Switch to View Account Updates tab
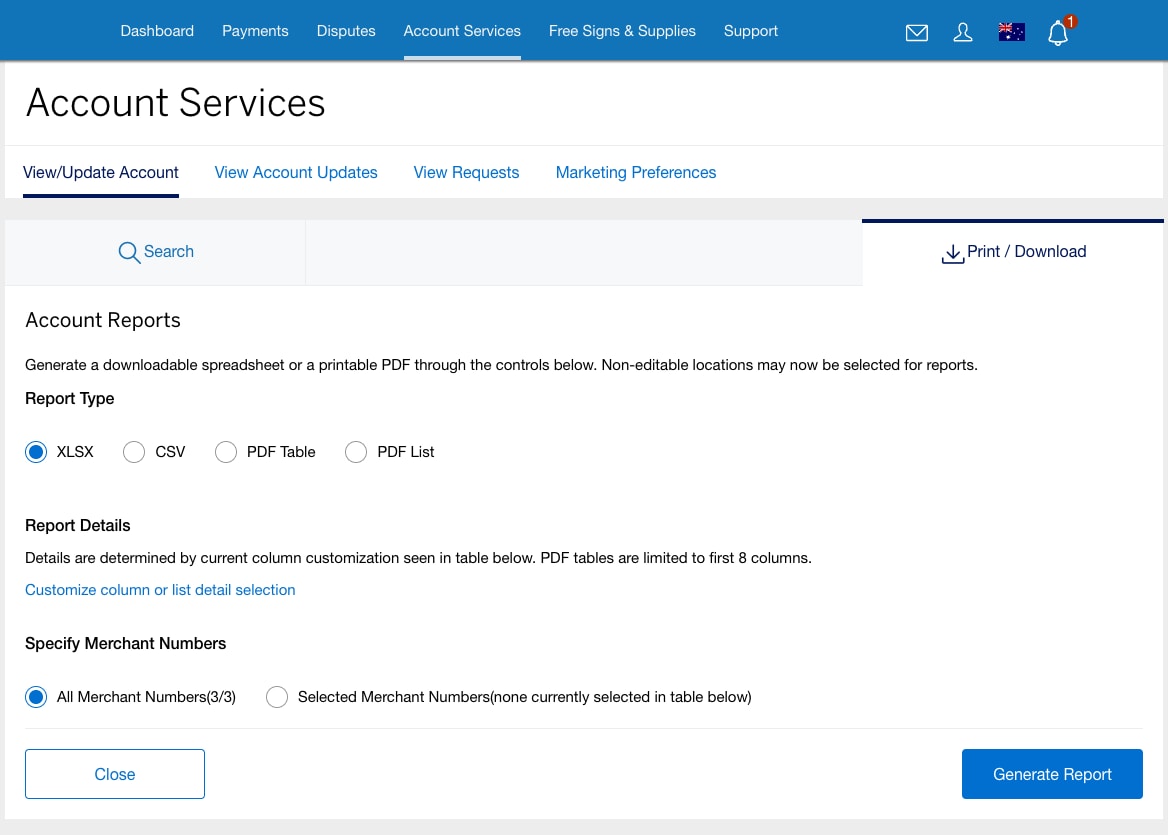 296,173
